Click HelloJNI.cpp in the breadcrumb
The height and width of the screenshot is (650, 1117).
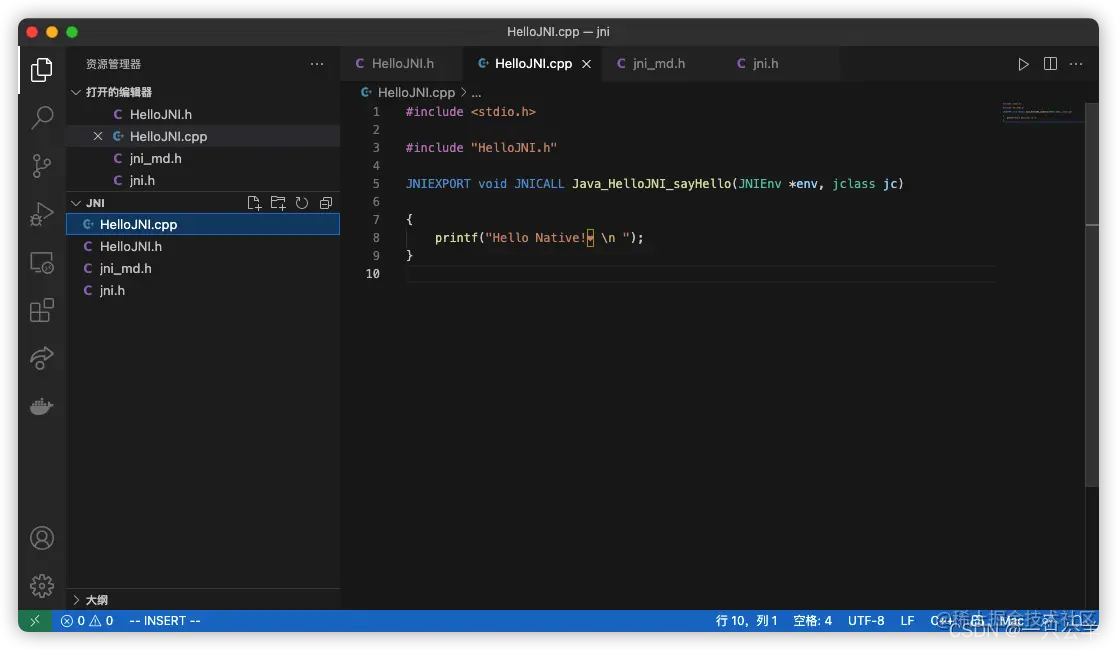(x=416, y=93)
